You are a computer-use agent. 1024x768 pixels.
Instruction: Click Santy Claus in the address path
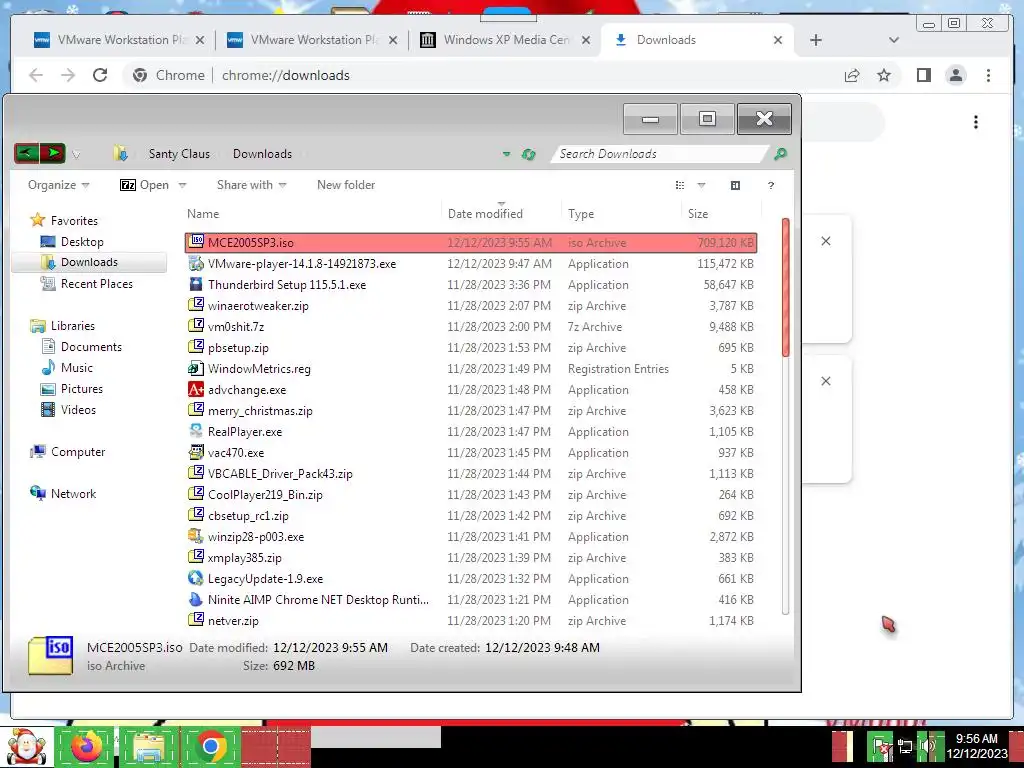179,154
